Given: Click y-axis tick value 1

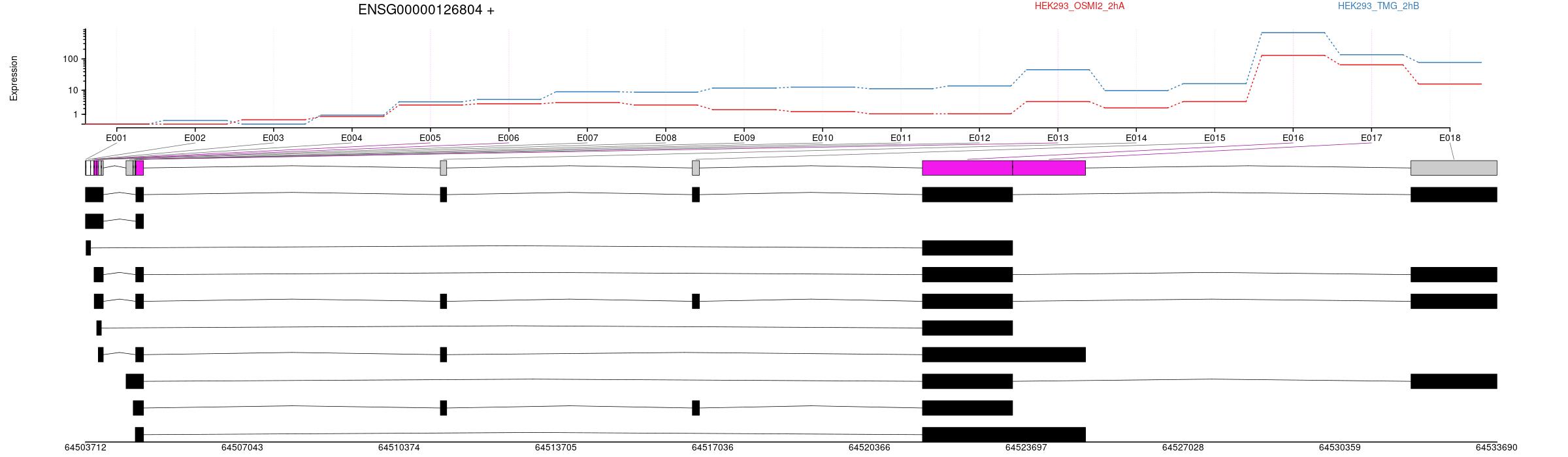Looking at the screenshot, I should coord(76,114).
